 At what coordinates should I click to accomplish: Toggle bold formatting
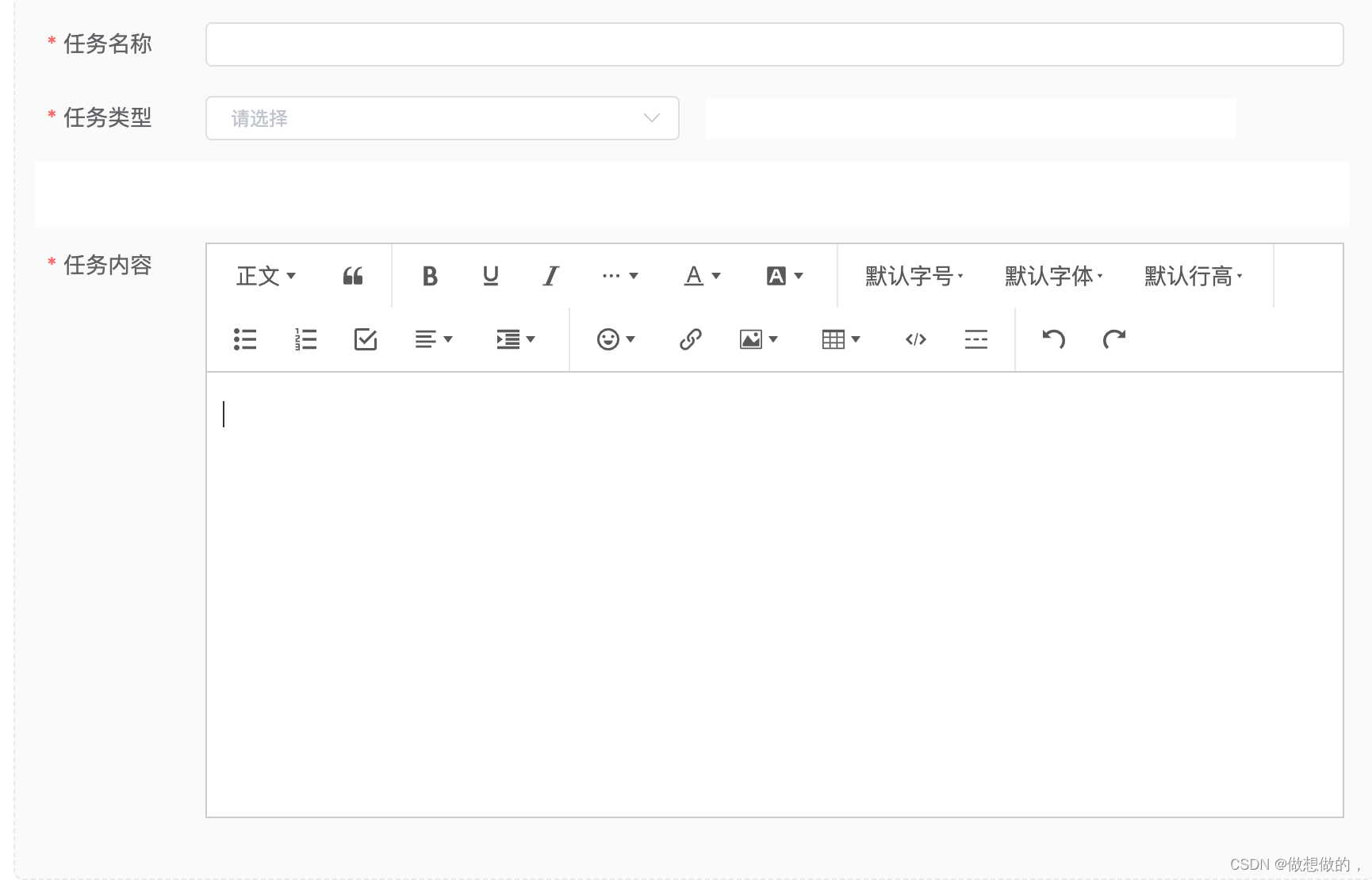click(x=430, y=276)
